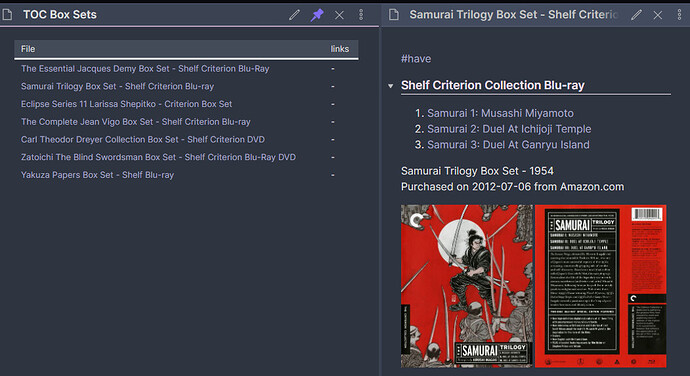This screenshot has height=376, width=690.
Task: Follow the Samurai 1: Musashi Miyamoto link
Action: coord(500,113)
